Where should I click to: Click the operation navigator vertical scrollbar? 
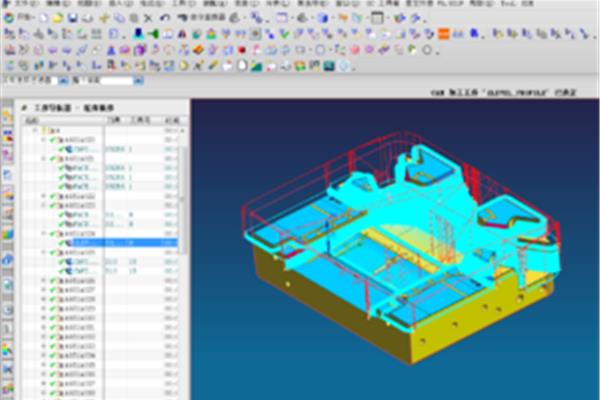(x=183, y=199)
